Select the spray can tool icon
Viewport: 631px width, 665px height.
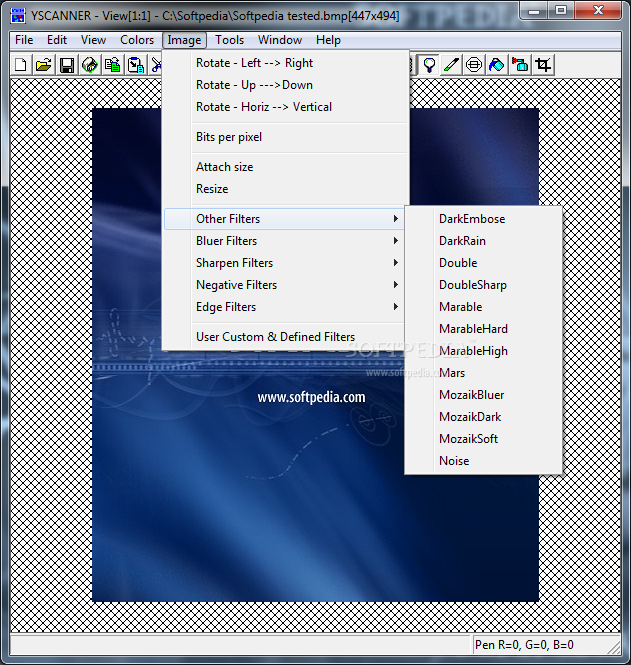pos(520,65)
